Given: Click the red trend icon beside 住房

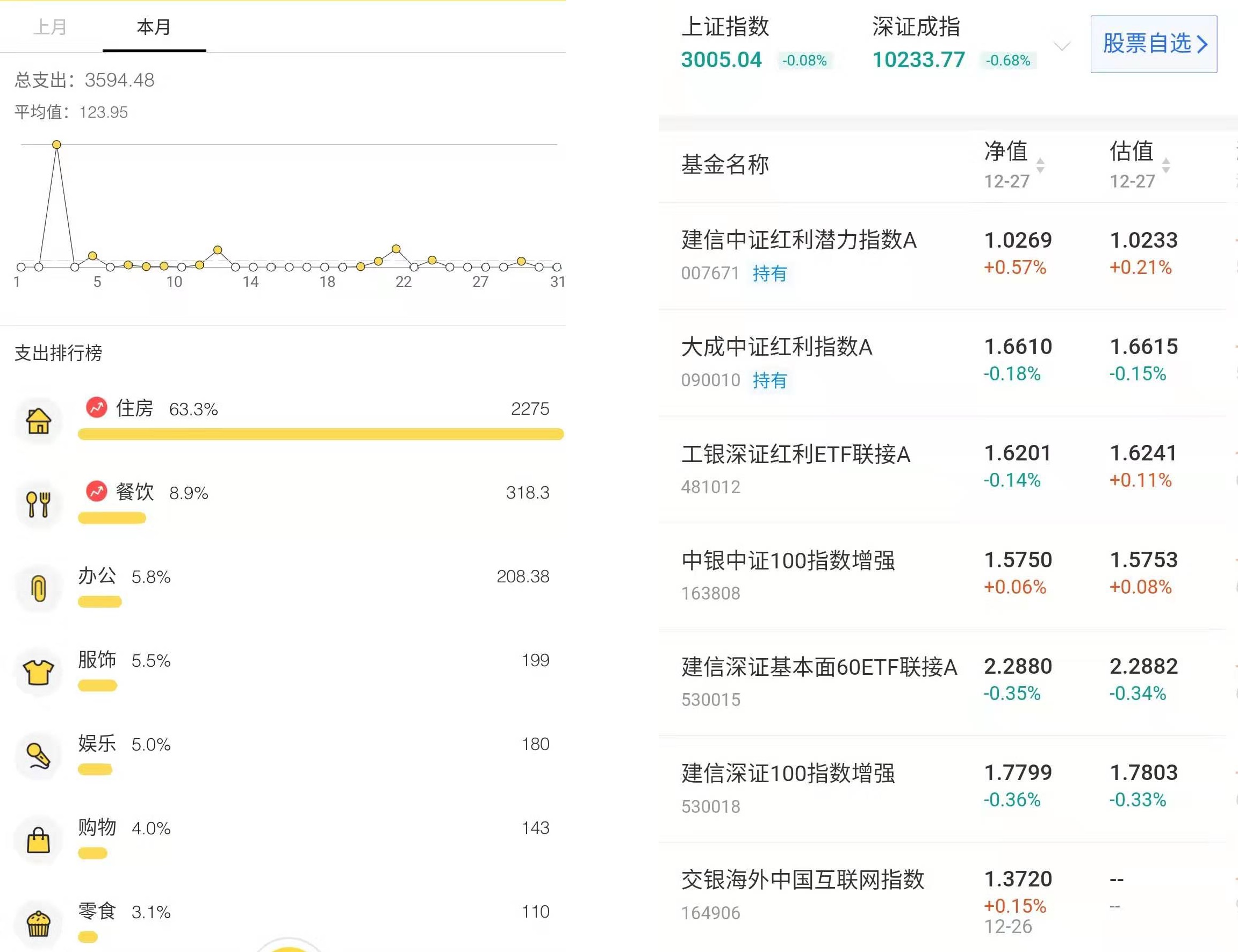Looking at the screenshot, I should (x=97, y=407).
